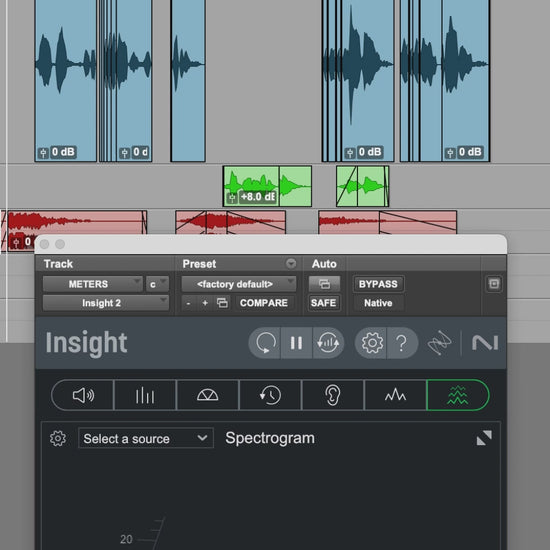Click the 20 axis label in spectrogram
Viewport: 550px width, 550px height.
(x=126, y=539)
